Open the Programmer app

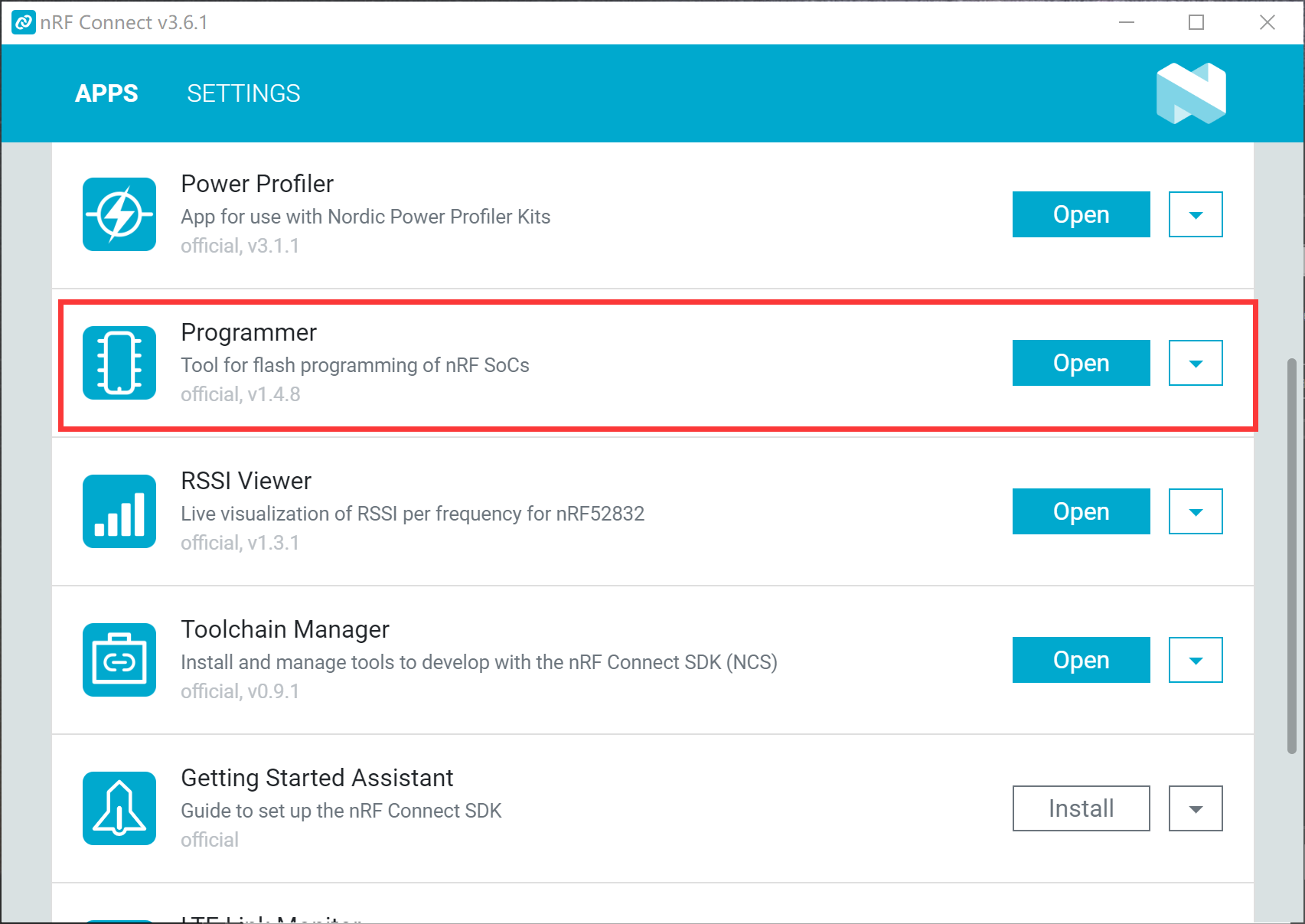[x=1081, y=363]
